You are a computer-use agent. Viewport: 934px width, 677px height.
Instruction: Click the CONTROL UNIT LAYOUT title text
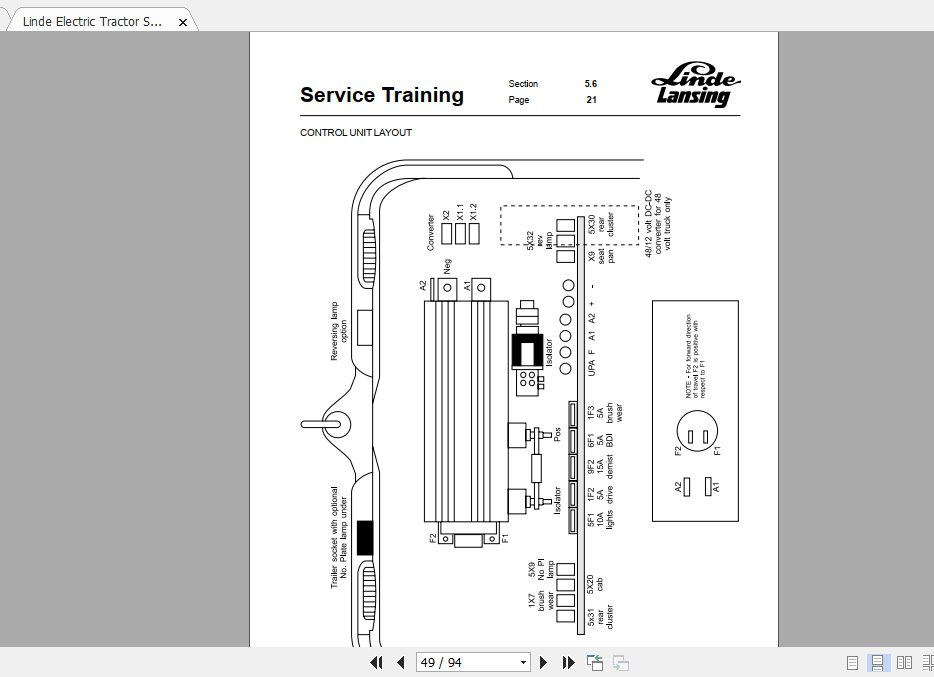point(356,133)
